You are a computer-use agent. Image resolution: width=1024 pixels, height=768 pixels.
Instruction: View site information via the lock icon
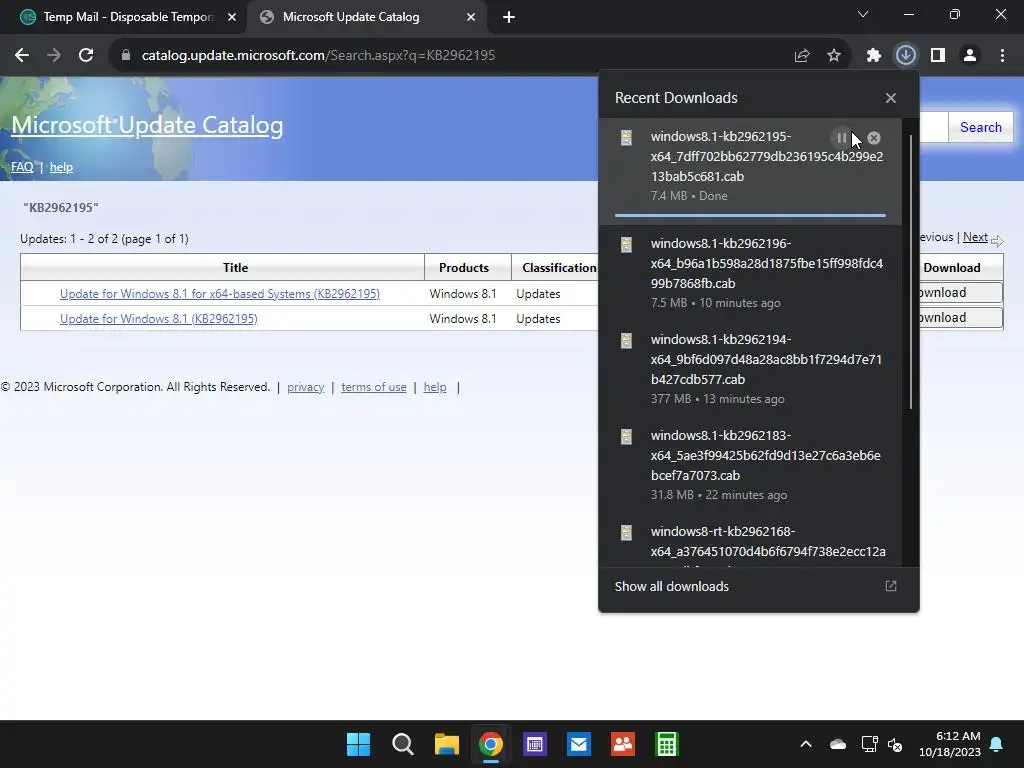point(126,56)
